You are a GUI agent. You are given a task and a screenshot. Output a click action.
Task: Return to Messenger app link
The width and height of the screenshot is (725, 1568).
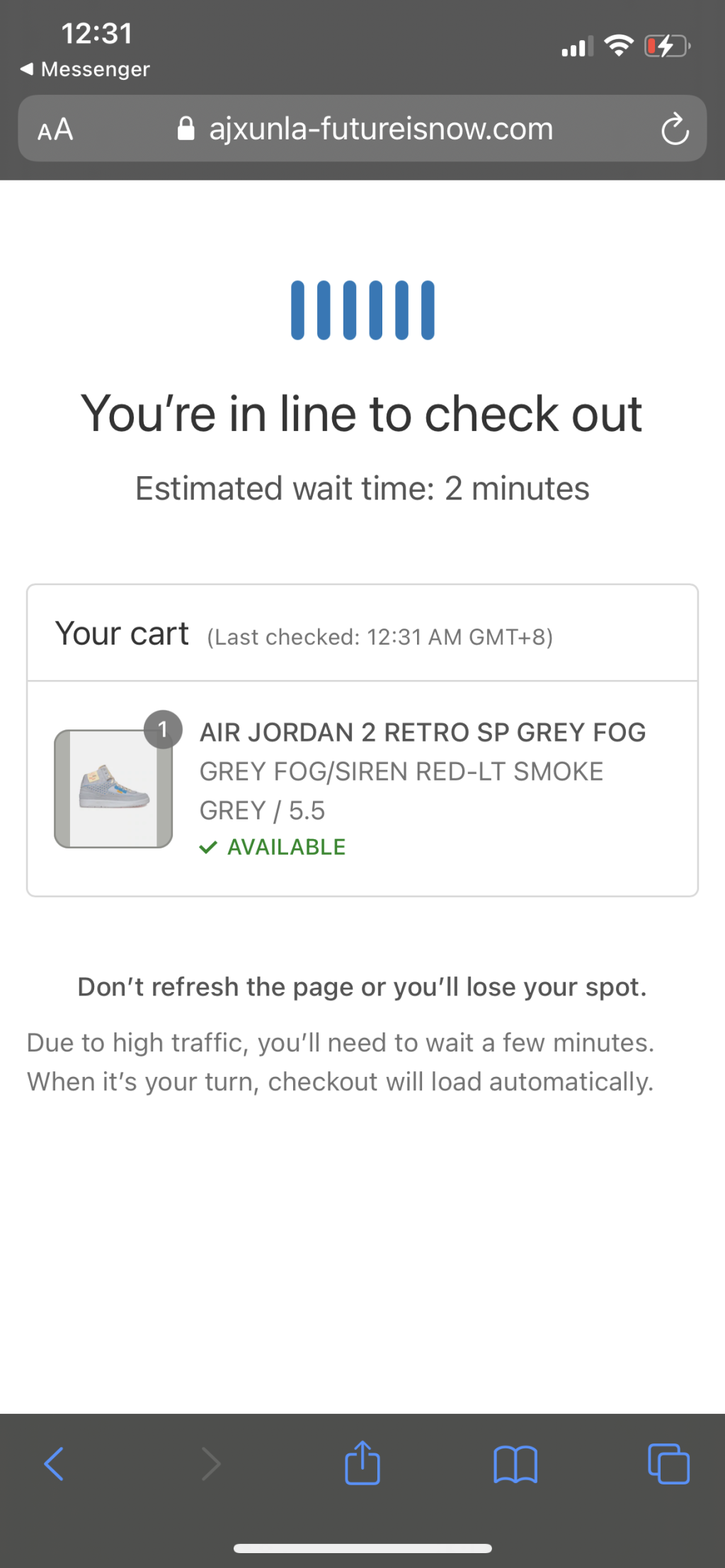coord(85,69)
